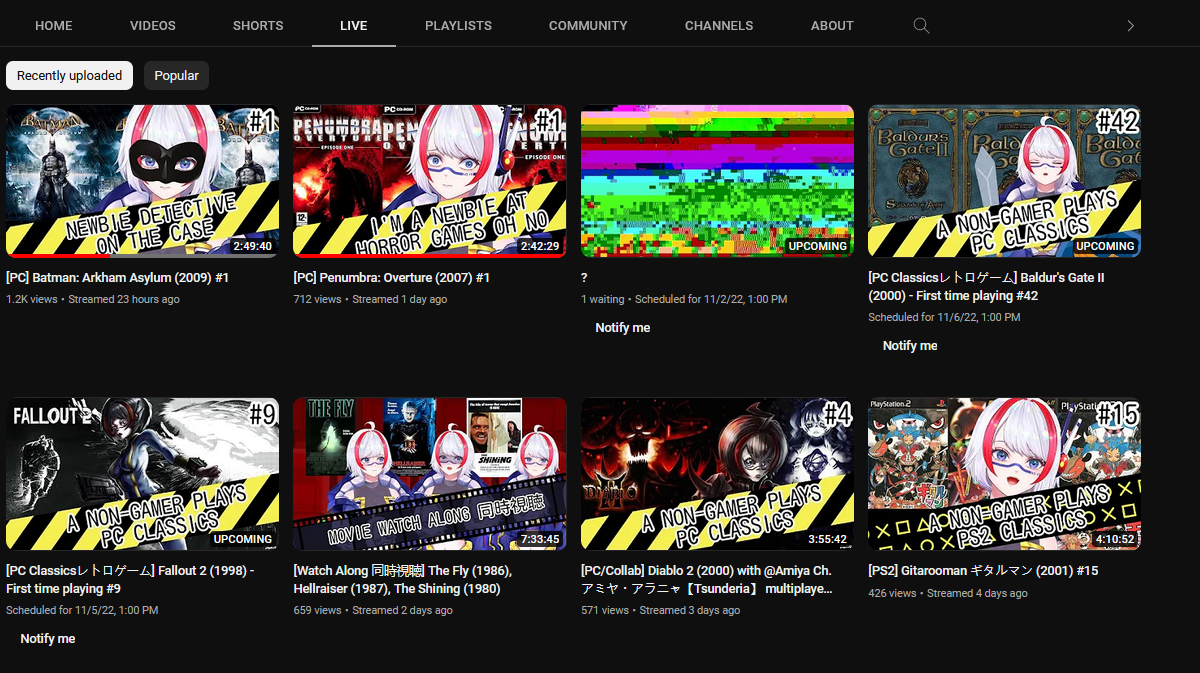Click "712 views • Streamed 1 day ago"
This screenshot has height=673, width=1200.
370,299
